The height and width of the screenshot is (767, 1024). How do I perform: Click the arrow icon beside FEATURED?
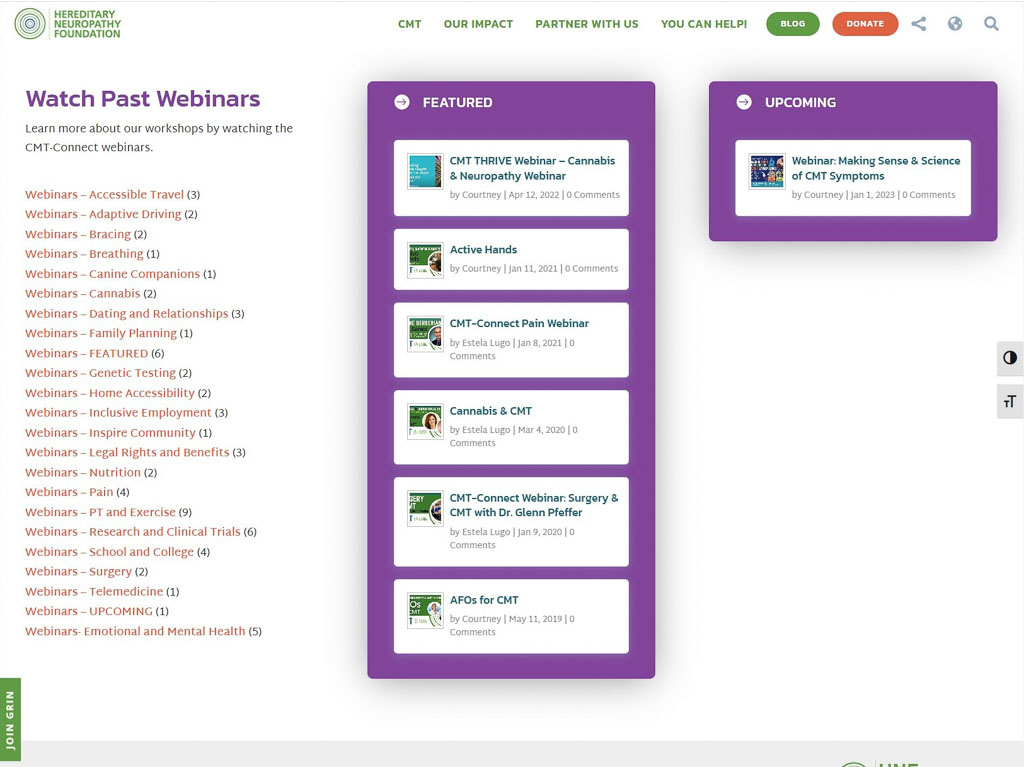(402, 102)
